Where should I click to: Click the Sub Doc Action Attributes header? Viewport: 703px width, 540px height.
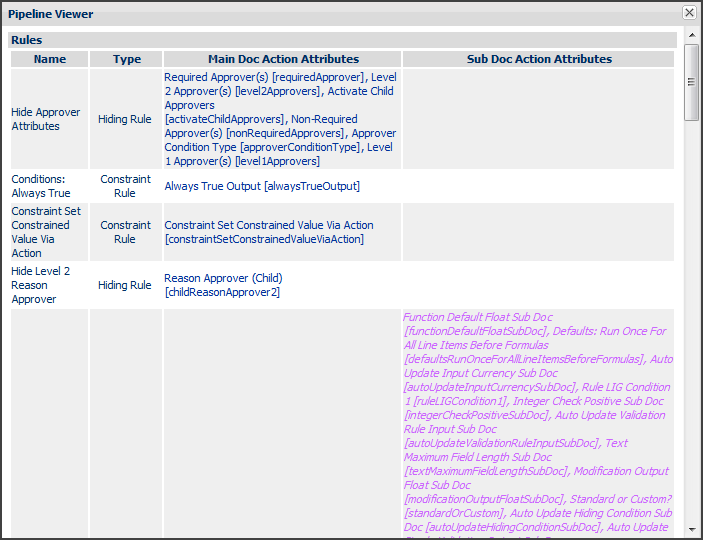539,59
